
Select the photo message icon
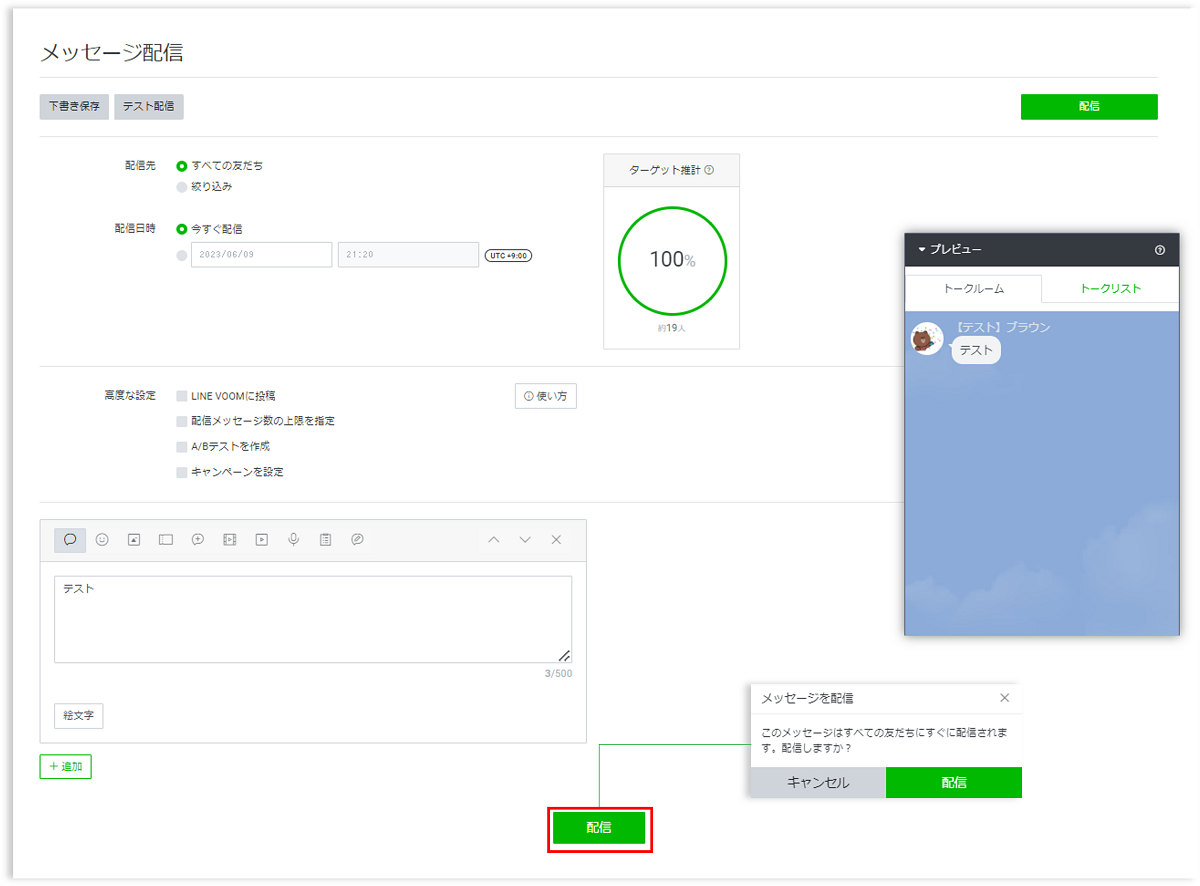pos(134,540)
